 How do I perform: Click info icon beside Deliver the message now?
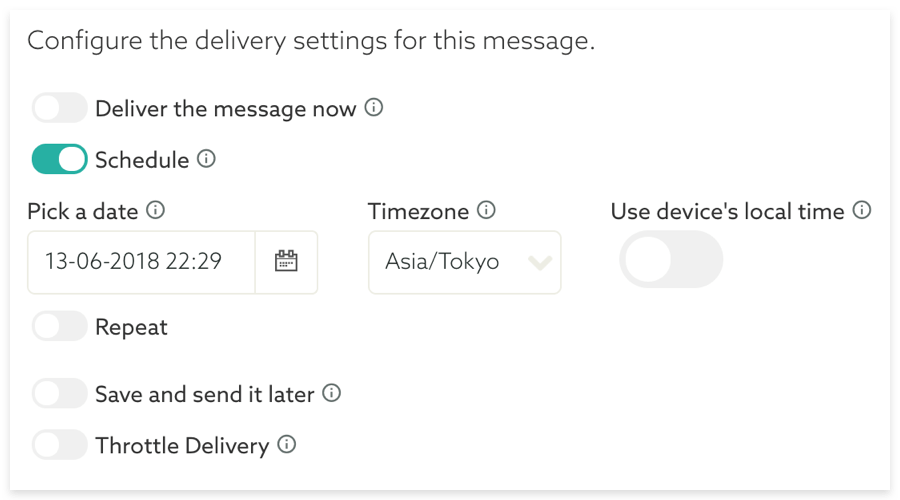[x=374, y=108]
